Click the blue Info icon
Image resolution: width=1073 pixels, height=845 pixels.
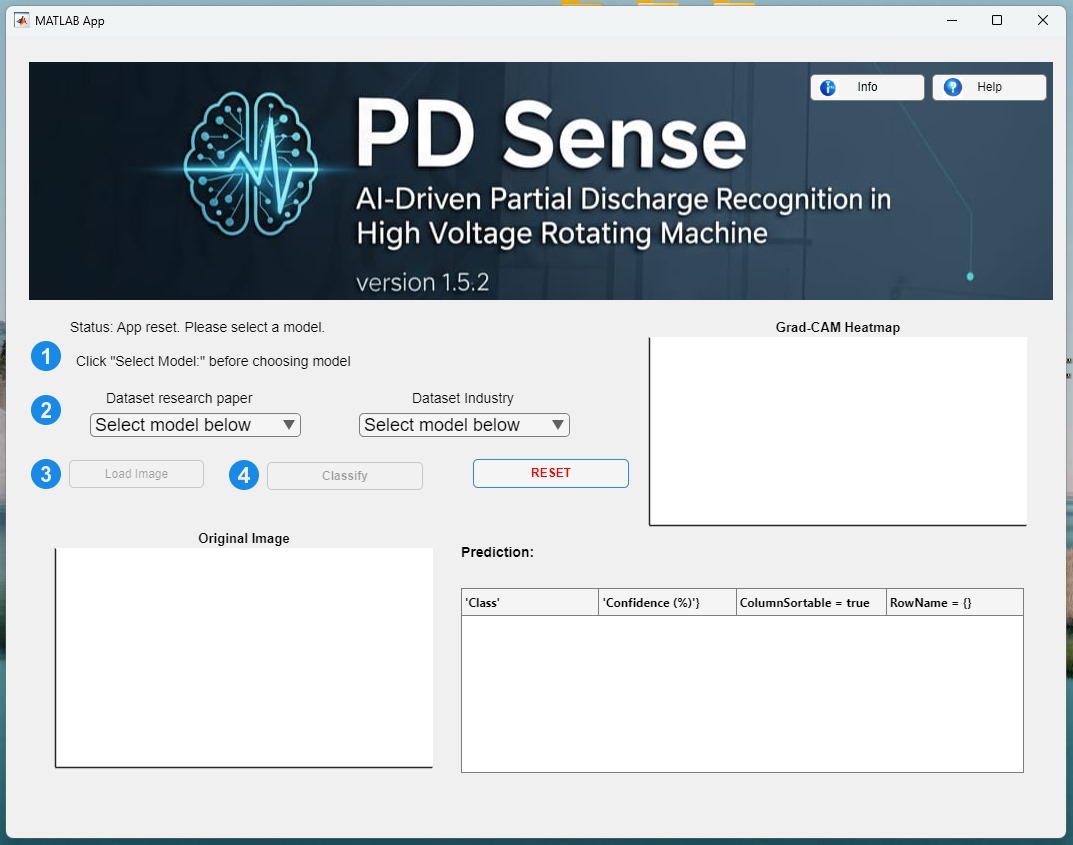[x=828, y=88]
